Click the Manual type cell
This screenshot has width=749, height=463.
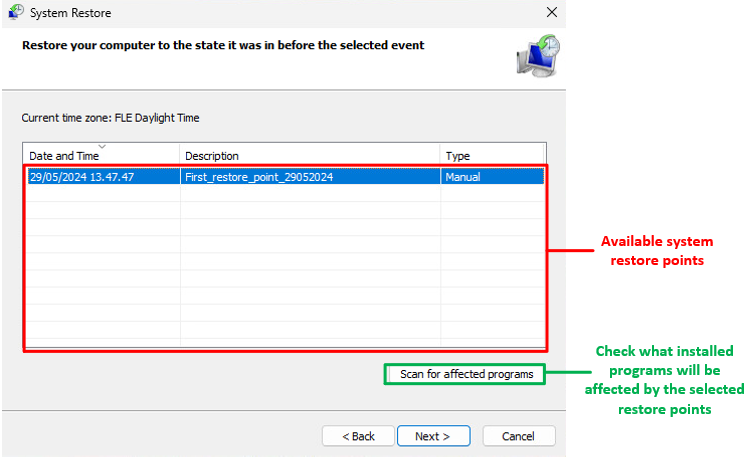tap(463, 177)
